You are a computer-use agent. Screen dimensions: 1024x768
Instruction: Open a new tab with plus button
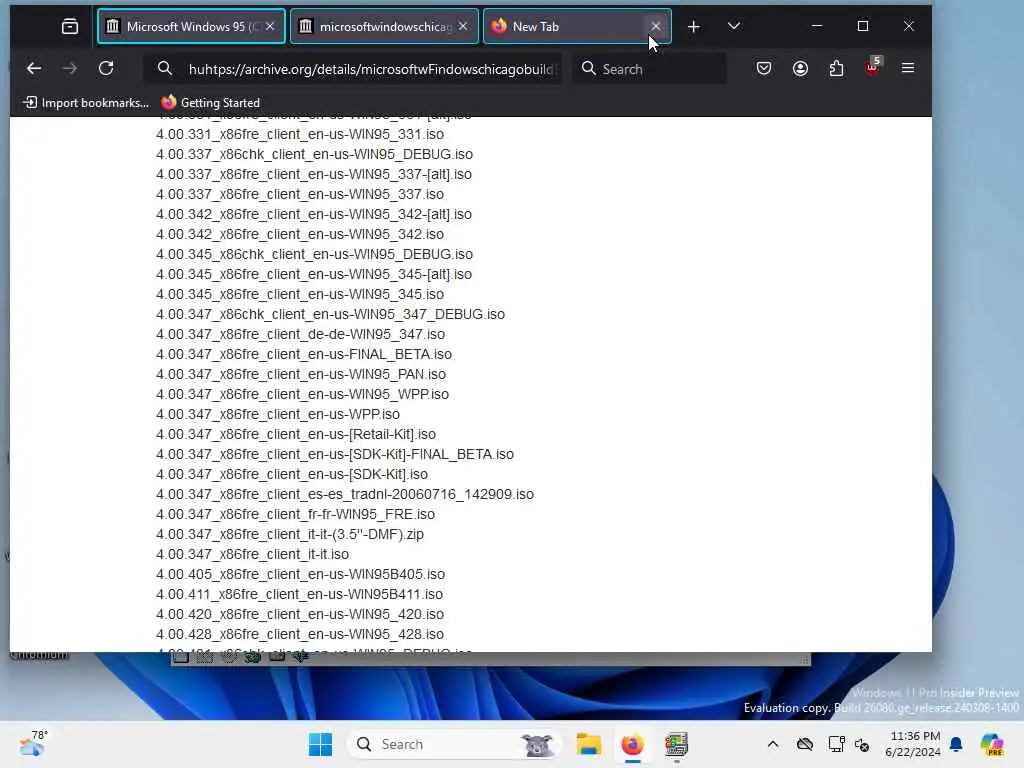point(694,26)
